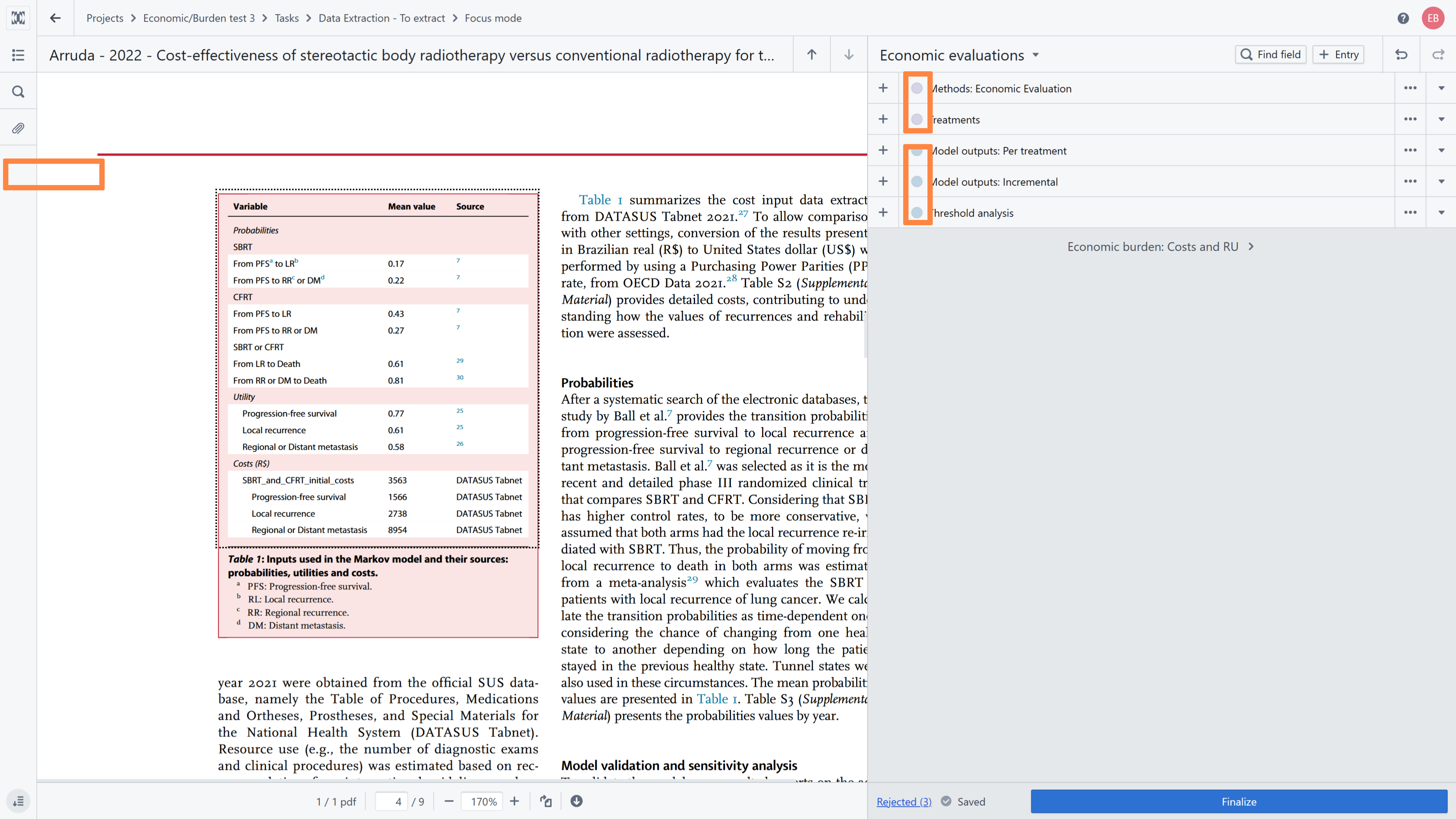This screenshot has width=1456, height=819.
Task: Click the Table 1 link in Probabilities paragraph
Action: pyautogui.click(x=717, y=699)
